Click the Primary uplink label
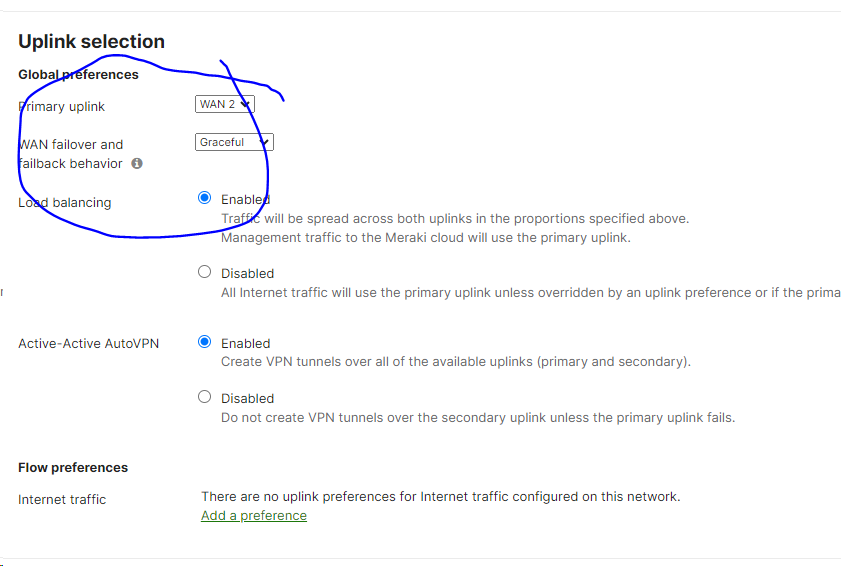841x566 pixels. [62, 107]
